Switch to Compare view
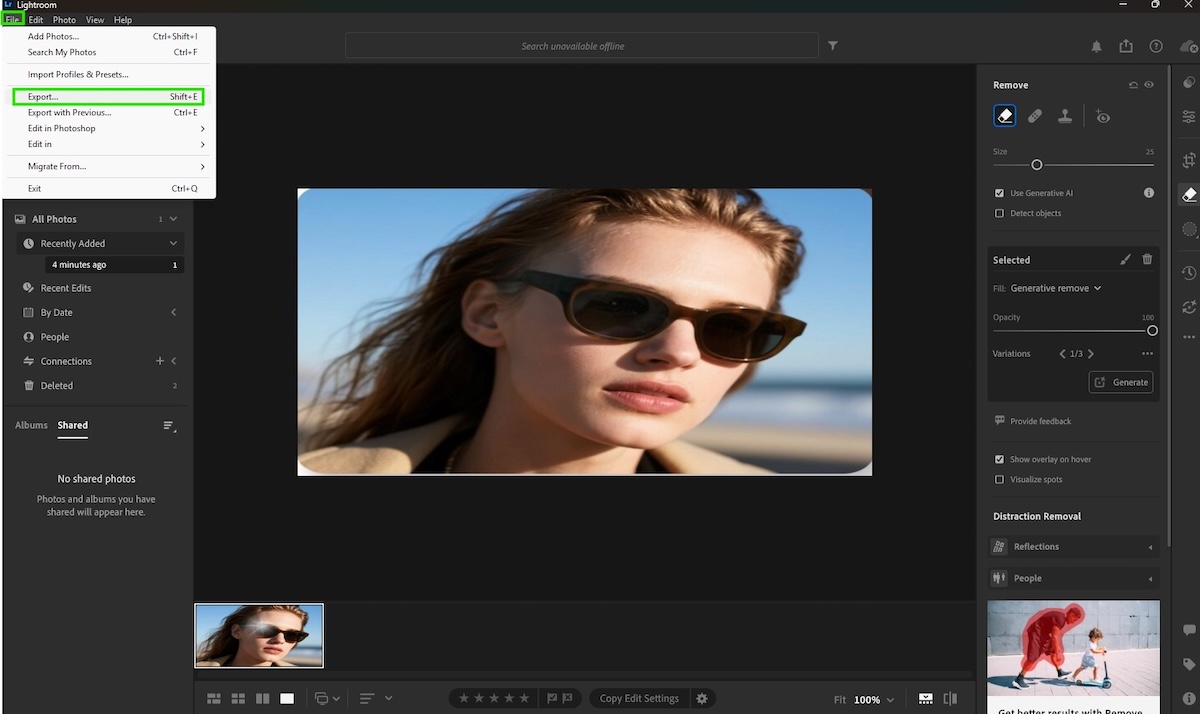The width and height of the screenshot is (1200, 714). [x=262, y=698]
